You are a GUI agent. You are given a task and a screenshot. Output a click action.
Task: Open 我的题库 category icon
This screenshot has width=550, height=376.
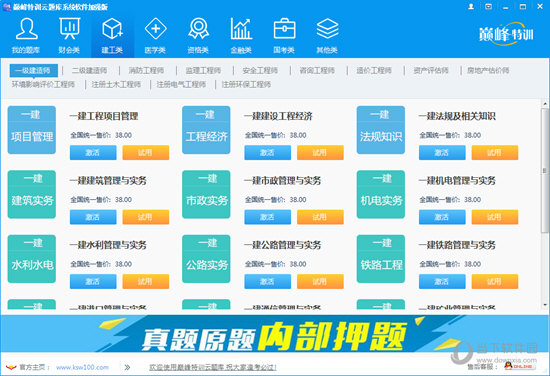tap(26, 36)
